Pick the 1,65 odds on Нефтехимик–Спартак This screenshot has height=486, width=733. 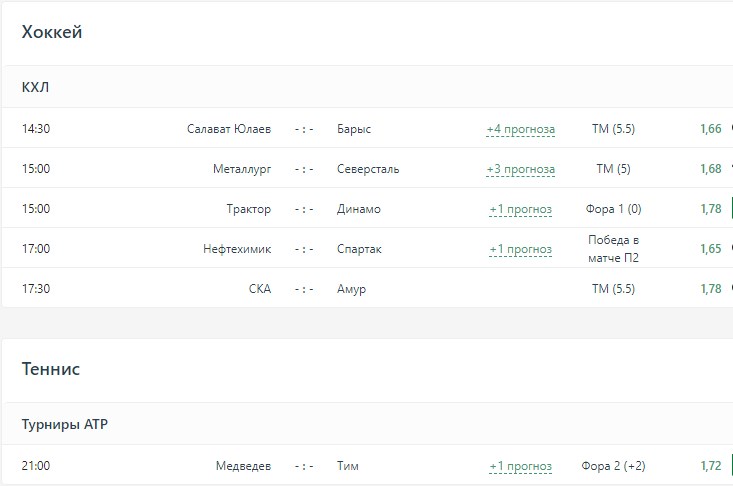click(710, 249)
